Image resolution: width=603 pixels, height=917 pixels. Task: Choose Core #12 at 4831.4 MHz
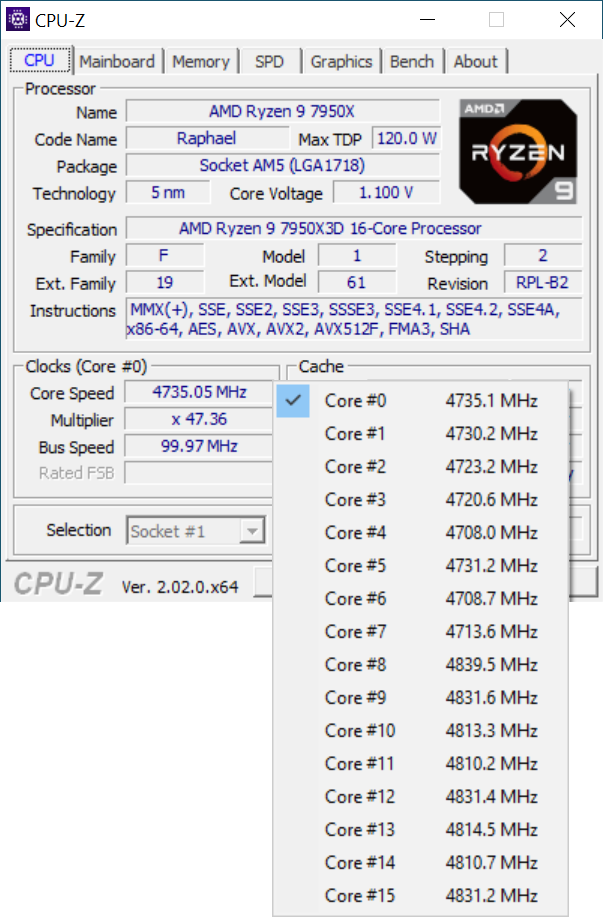(x=421, y=797)
